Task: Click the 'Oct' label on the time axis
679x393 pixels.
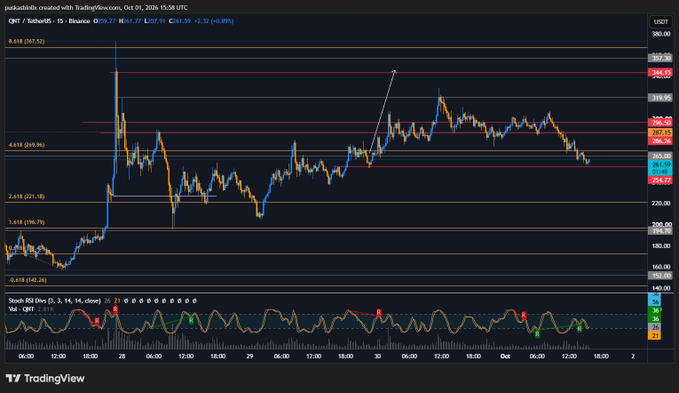Action: coord(505,356)
